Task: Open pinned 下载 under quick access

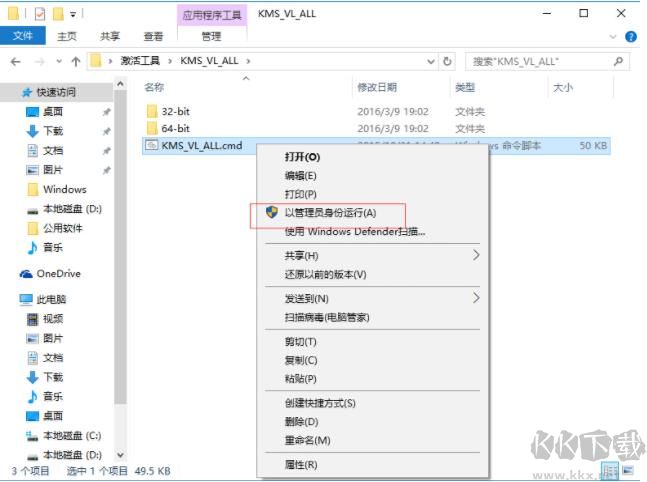Action: point(53,131)
